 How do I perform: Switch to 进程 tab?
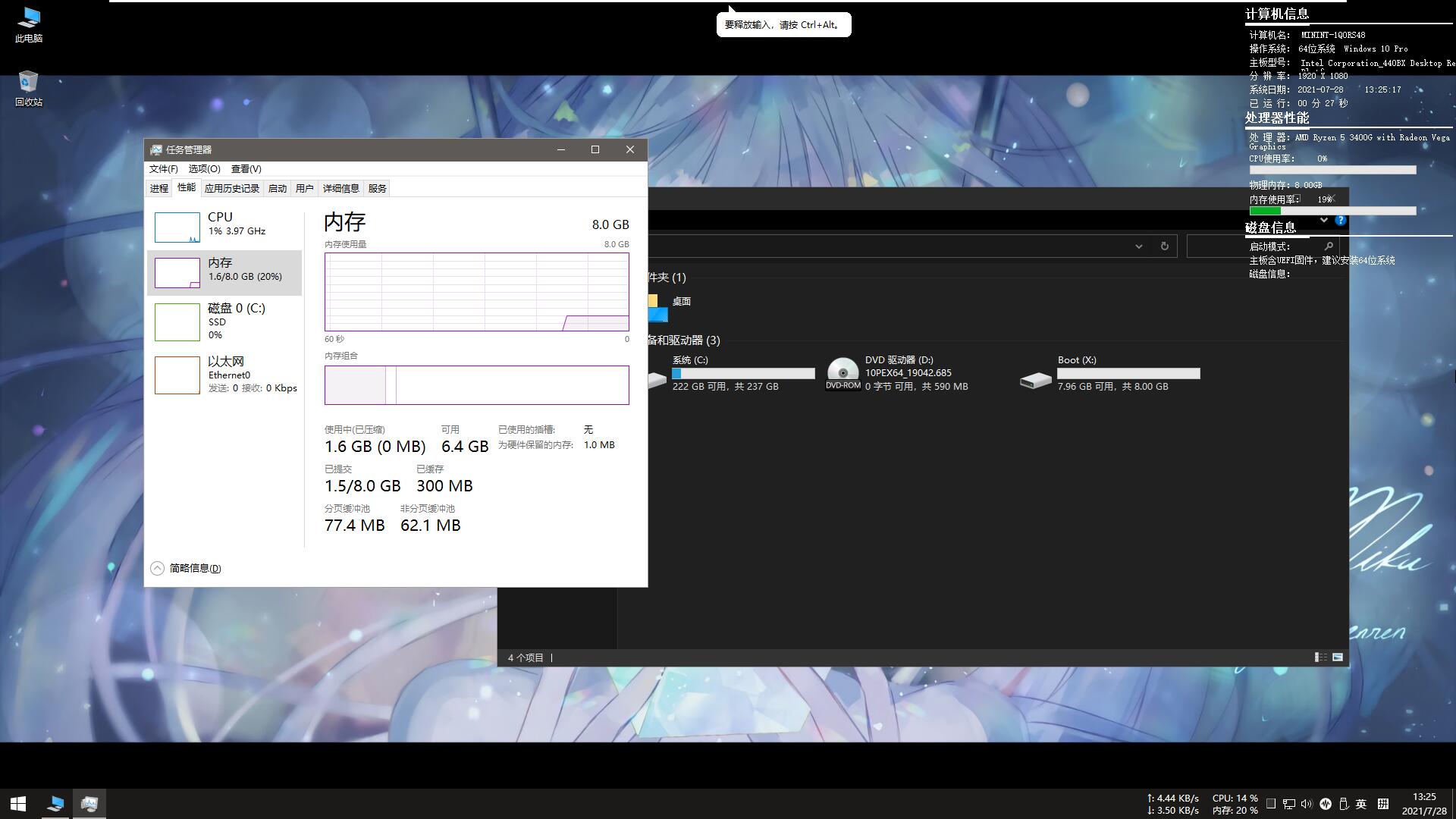click(159, 188)
